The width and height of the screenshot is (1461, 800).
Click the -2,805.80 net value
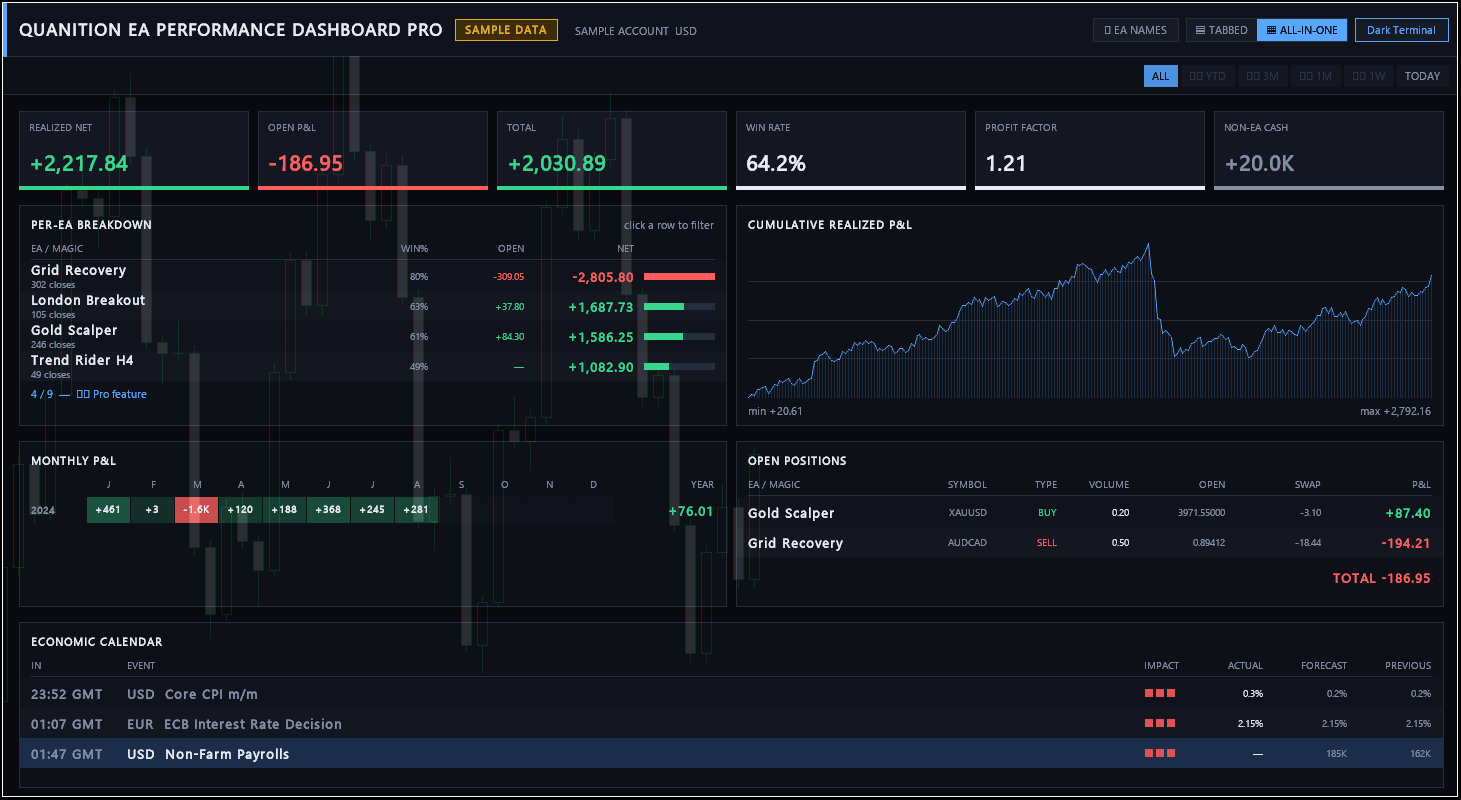603,277
